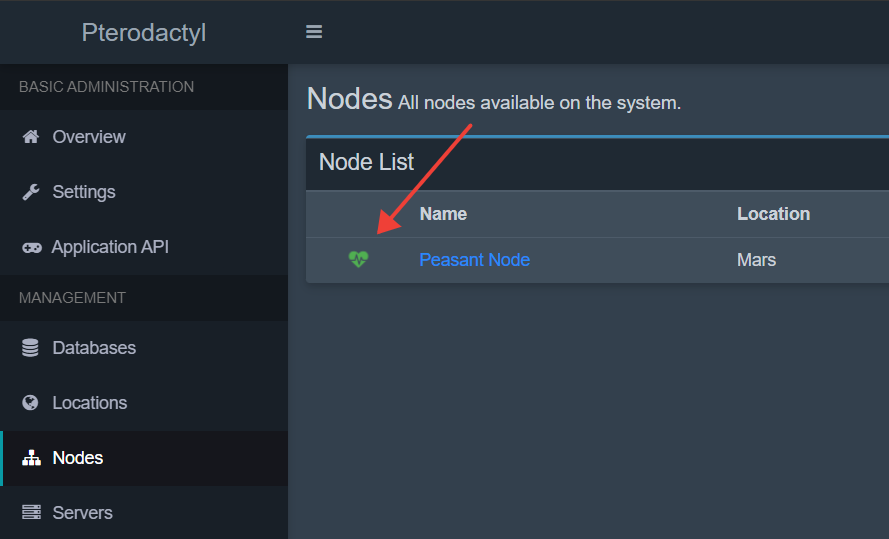Toggle the sidebar with the hamburger icon
The height and width of the screenshot is (539, 889).
click(x=314, y=32)
